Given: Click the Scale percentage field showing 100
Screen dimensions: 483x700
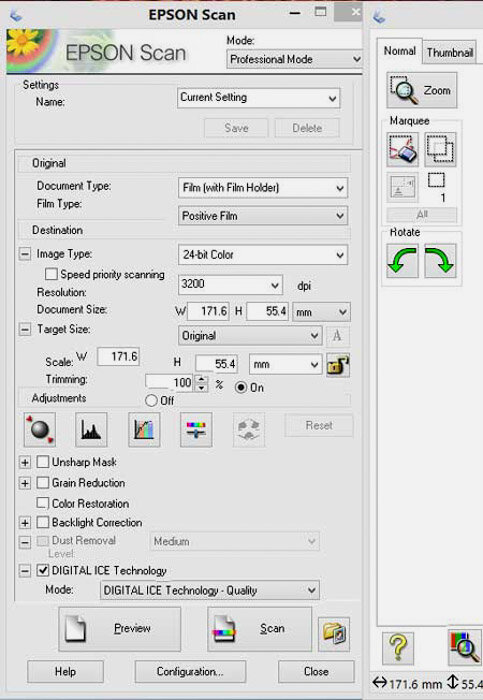Looking at the screenshot, I should [170, 383].
